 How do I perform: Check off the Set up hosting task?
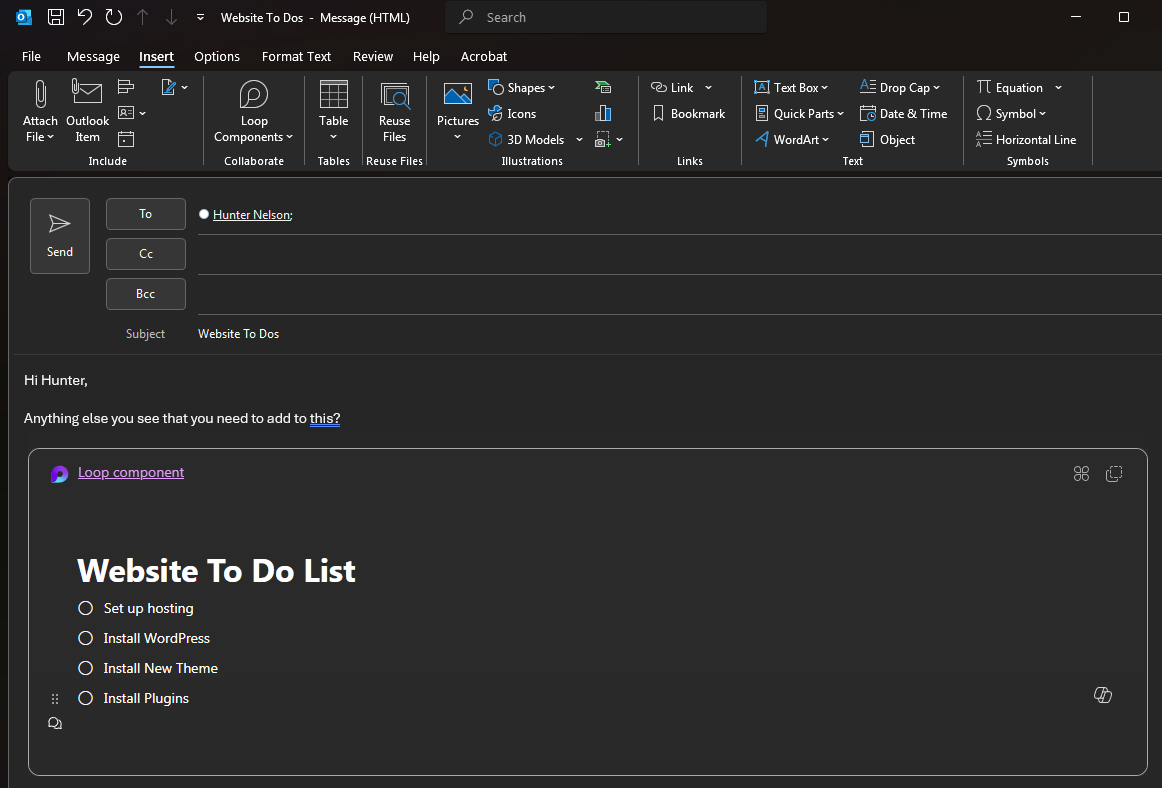[x=86, y=608]
